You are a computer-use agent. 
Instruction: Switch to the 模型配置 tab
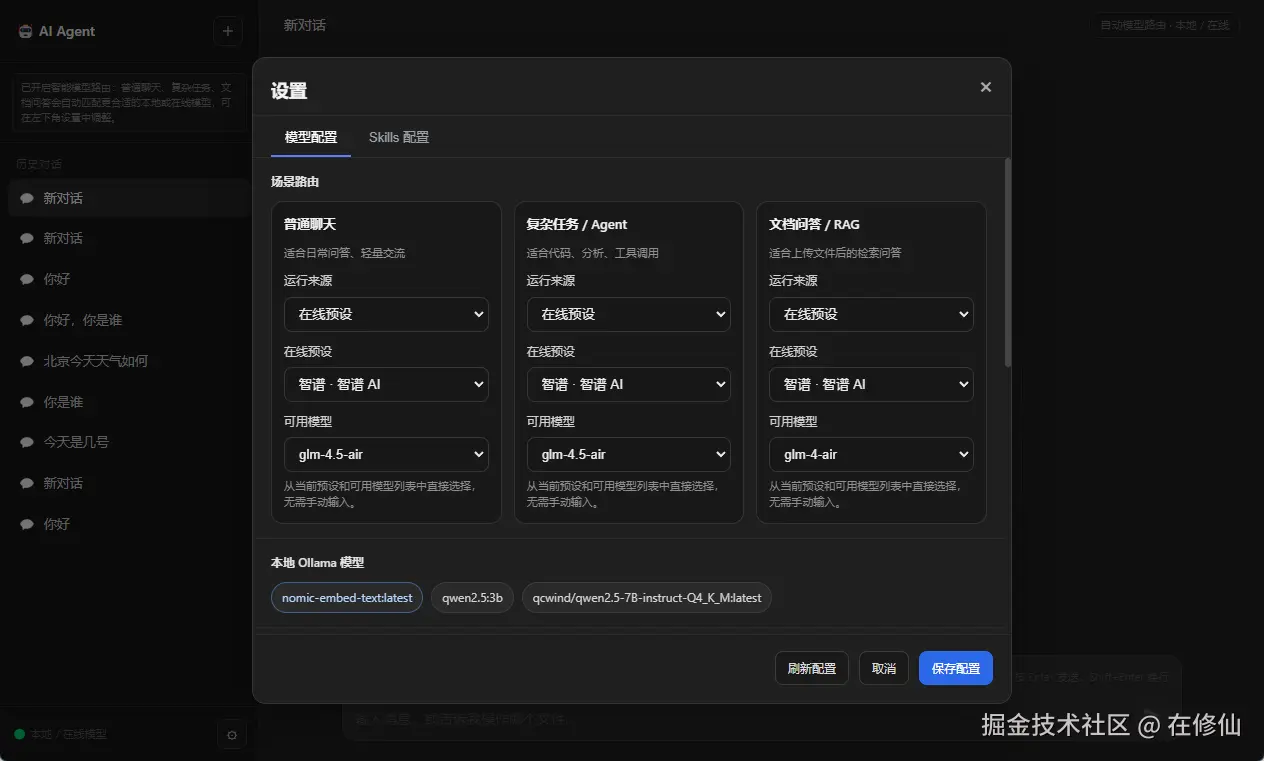pyautogui.click(x=311, y=137)
